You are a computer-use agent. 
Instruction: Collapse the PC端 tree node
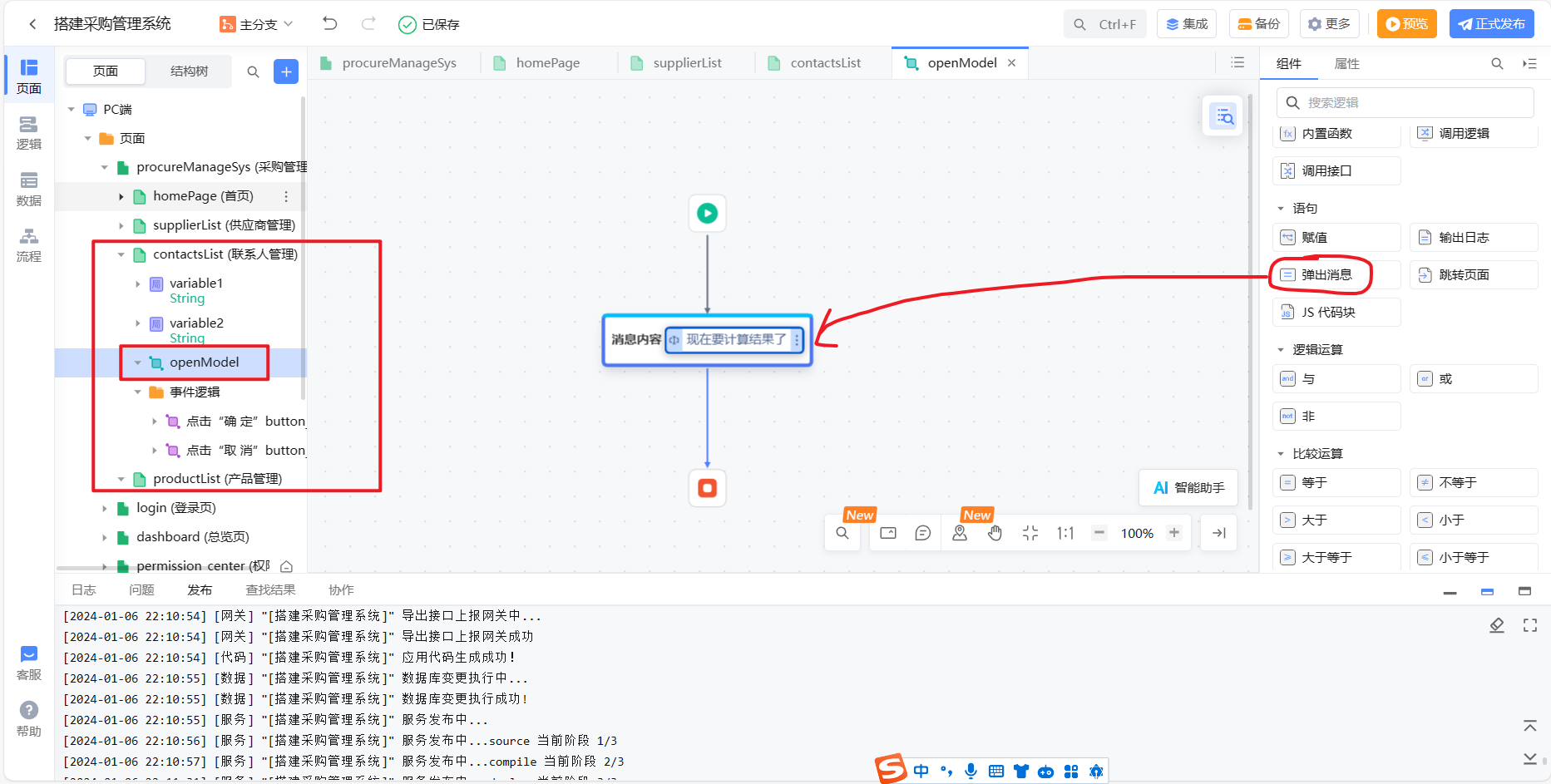tap(72, 110)
